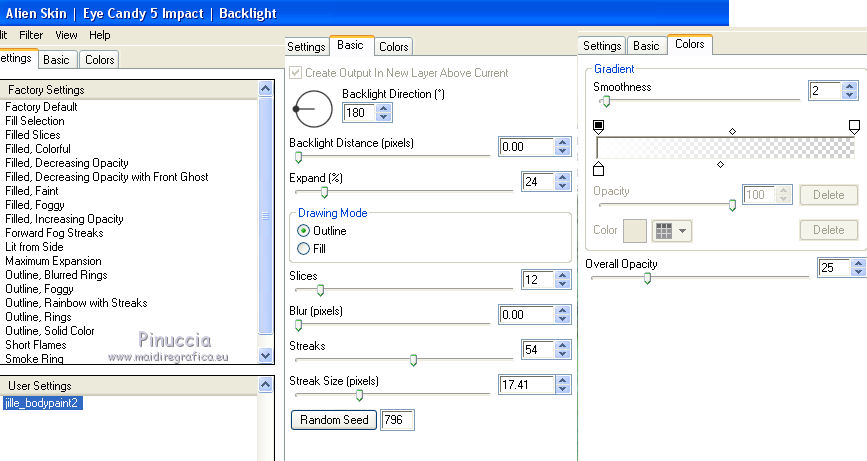
Task: Toggle Create Output In New Layer checkbox
Action: (296, 72)
